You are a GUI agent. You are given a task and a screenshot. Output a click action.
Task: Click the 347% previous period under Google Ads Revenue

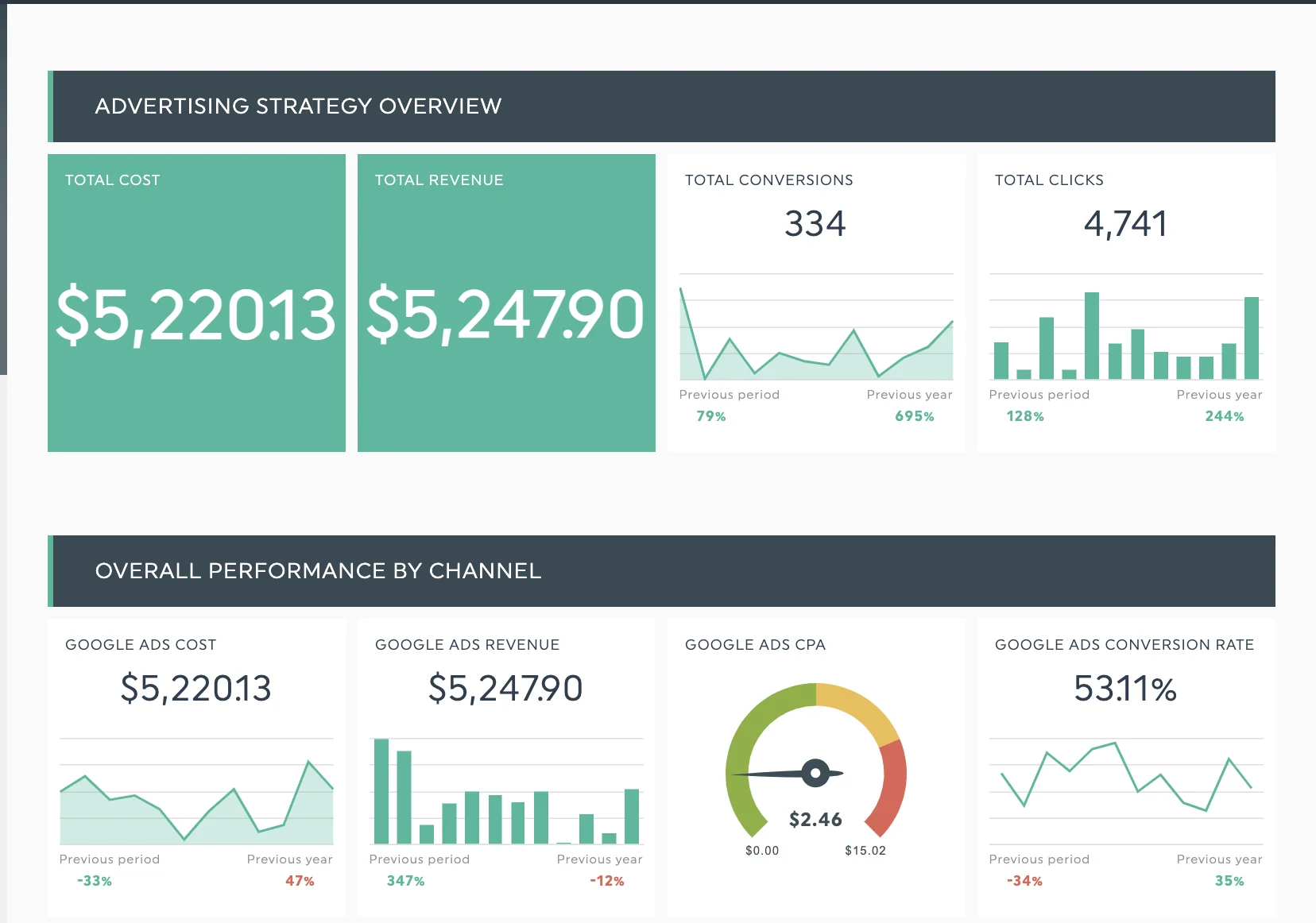(404, 880)
